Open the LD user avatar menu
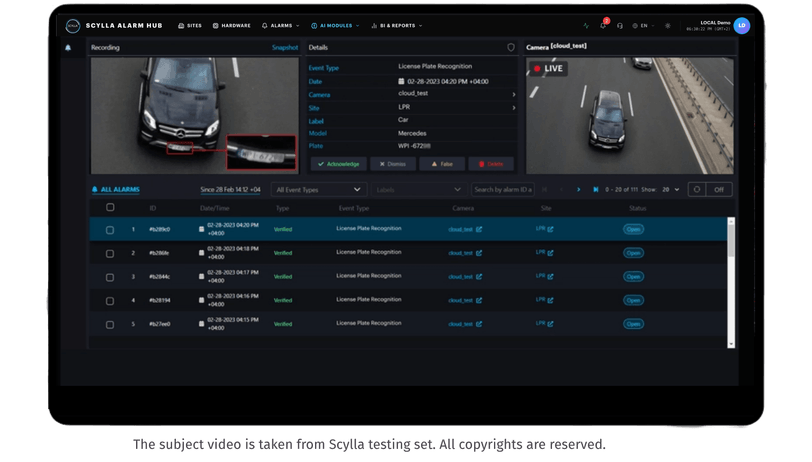The height and width of the screenshot is (462, 812). [742, 25]
